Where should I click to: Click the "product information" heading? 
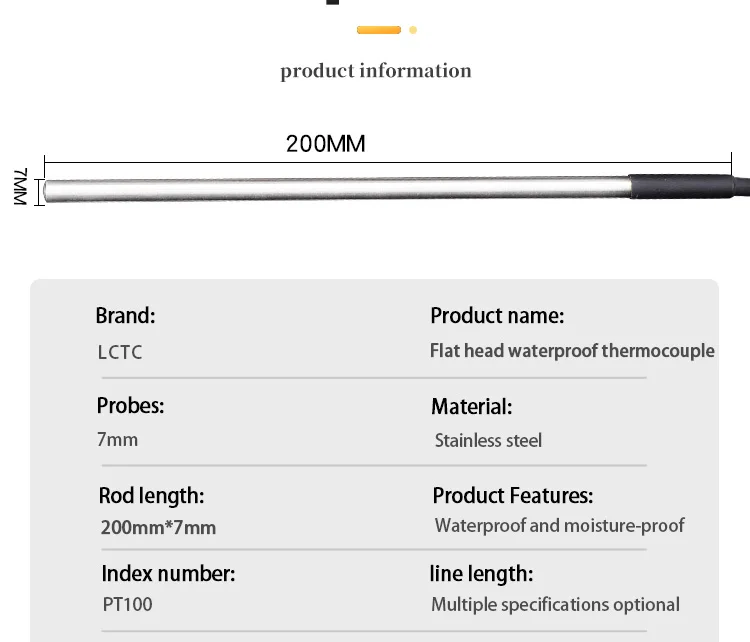pyautogui.click(x=375, y=71)
